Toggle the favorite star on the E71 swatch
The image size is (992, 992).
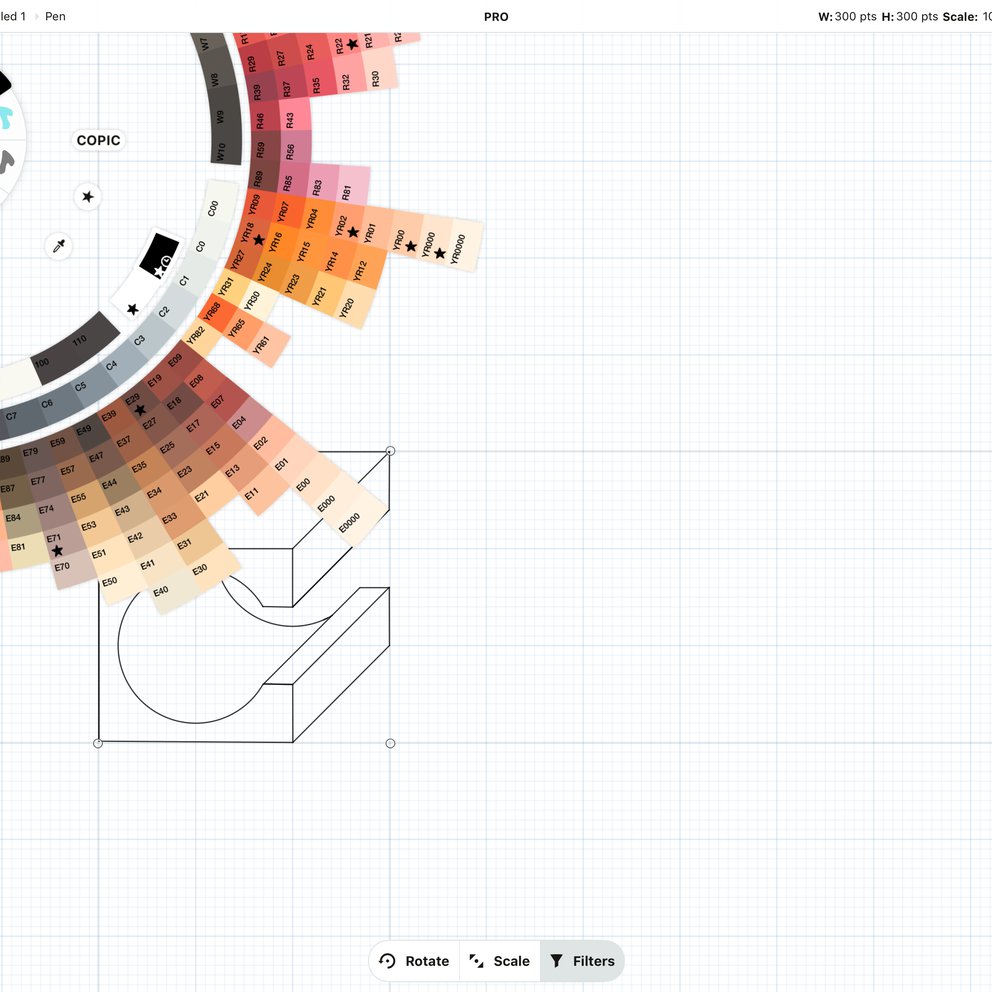[57, 550]
